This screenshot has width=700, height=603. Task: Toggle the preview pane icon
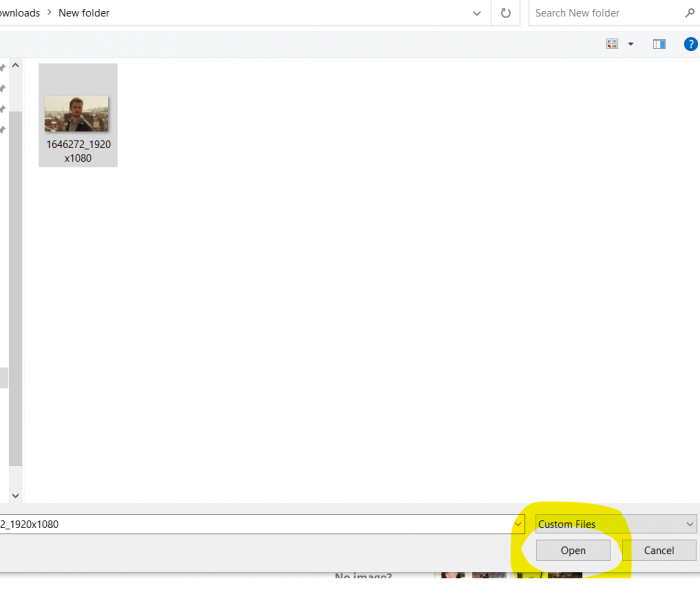(x=659, y=44)
